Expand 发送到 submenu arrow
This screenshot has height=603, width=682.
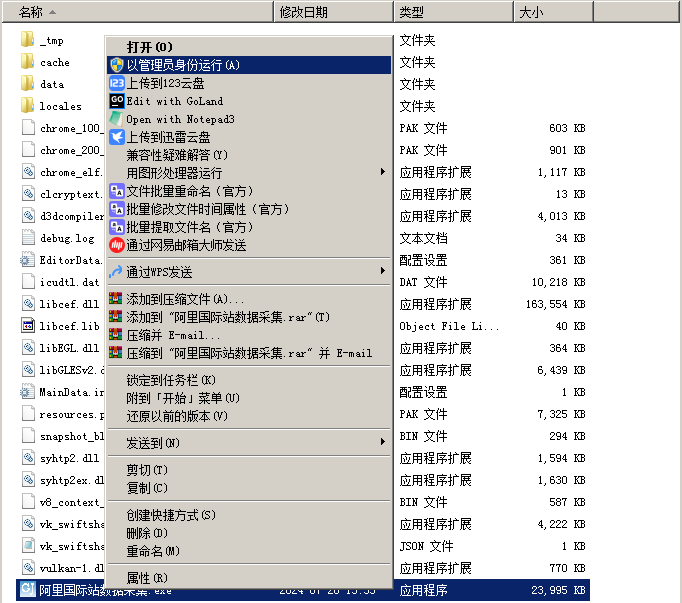pyautogui.click(x=383, y=442)
